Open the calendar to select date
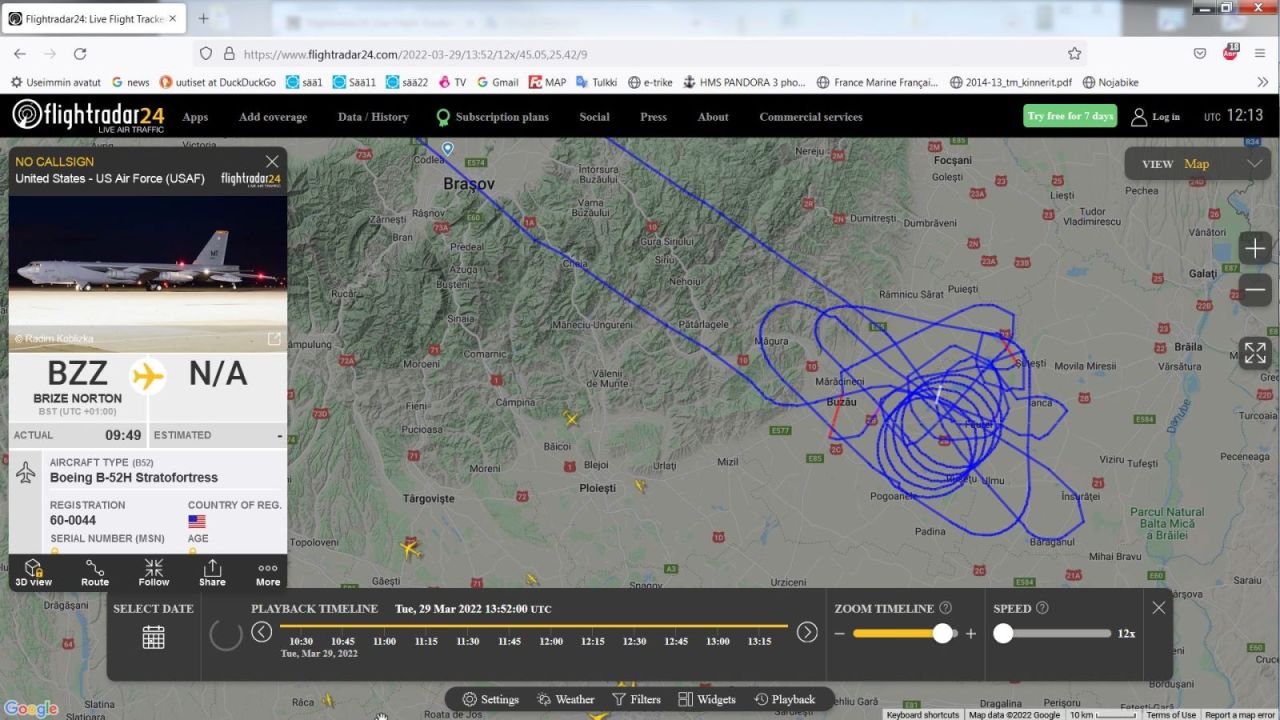Image resolution: width=1280 pixels, height=720 pixels. pos(153,637)
